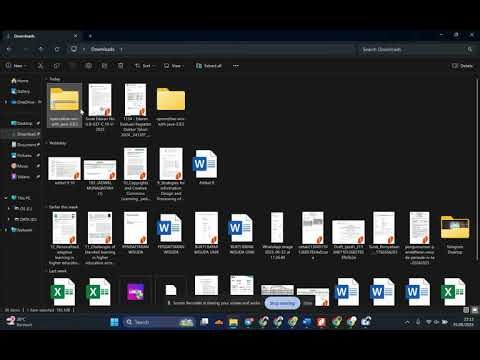
Task: Open the Windows Start menu
Action: (x=114, y=322)
